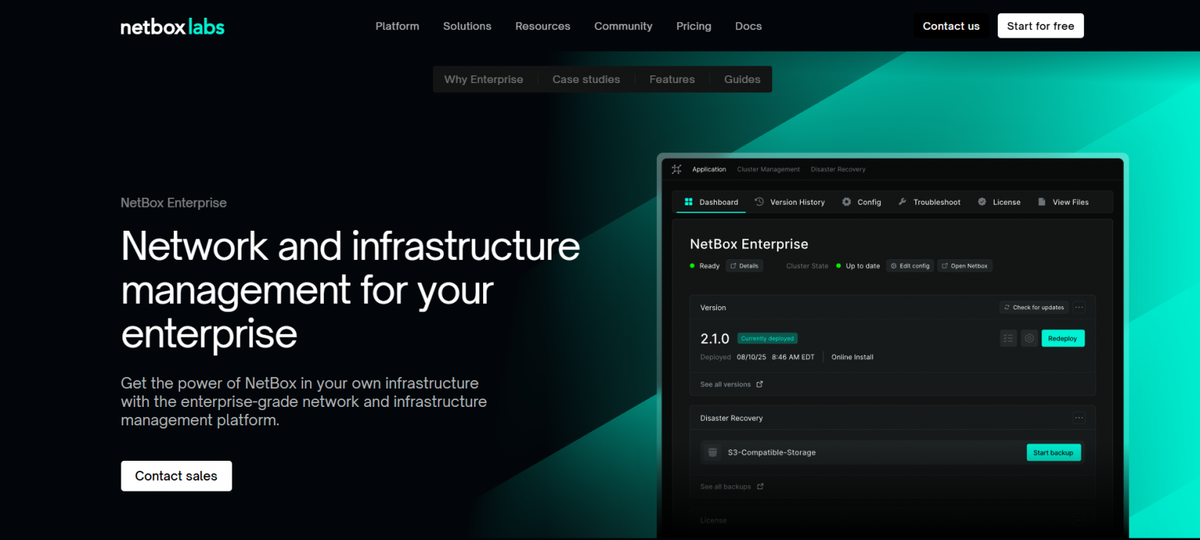
Task: Click the Dashboard grid icon
Action: pyautogui.click(x=688, y=202)
